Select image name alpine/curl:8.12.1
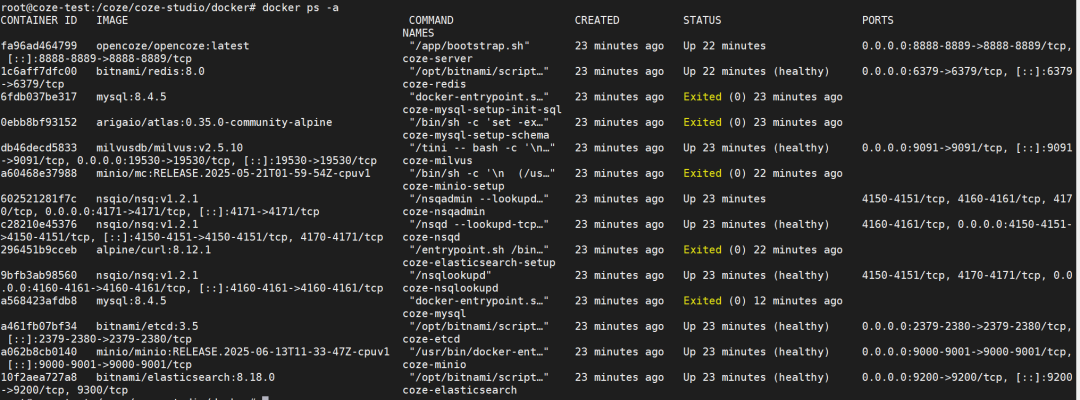Image resolution: width=1080 pixels, height=400 pixels. [154, 250]
